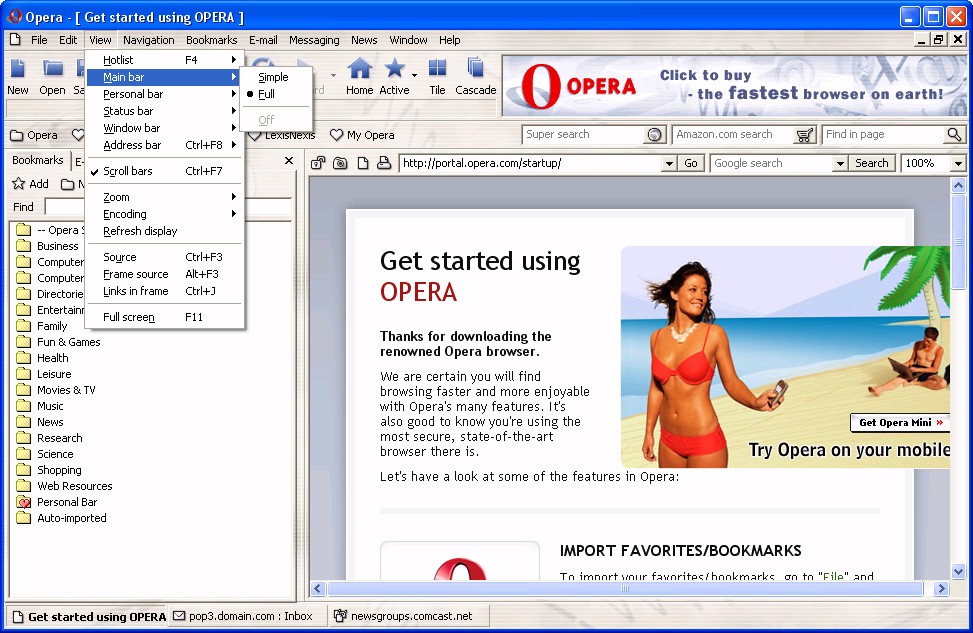Open the Navigation menu
This screenshot has width=973, height=633.
(x=148, y=40)
